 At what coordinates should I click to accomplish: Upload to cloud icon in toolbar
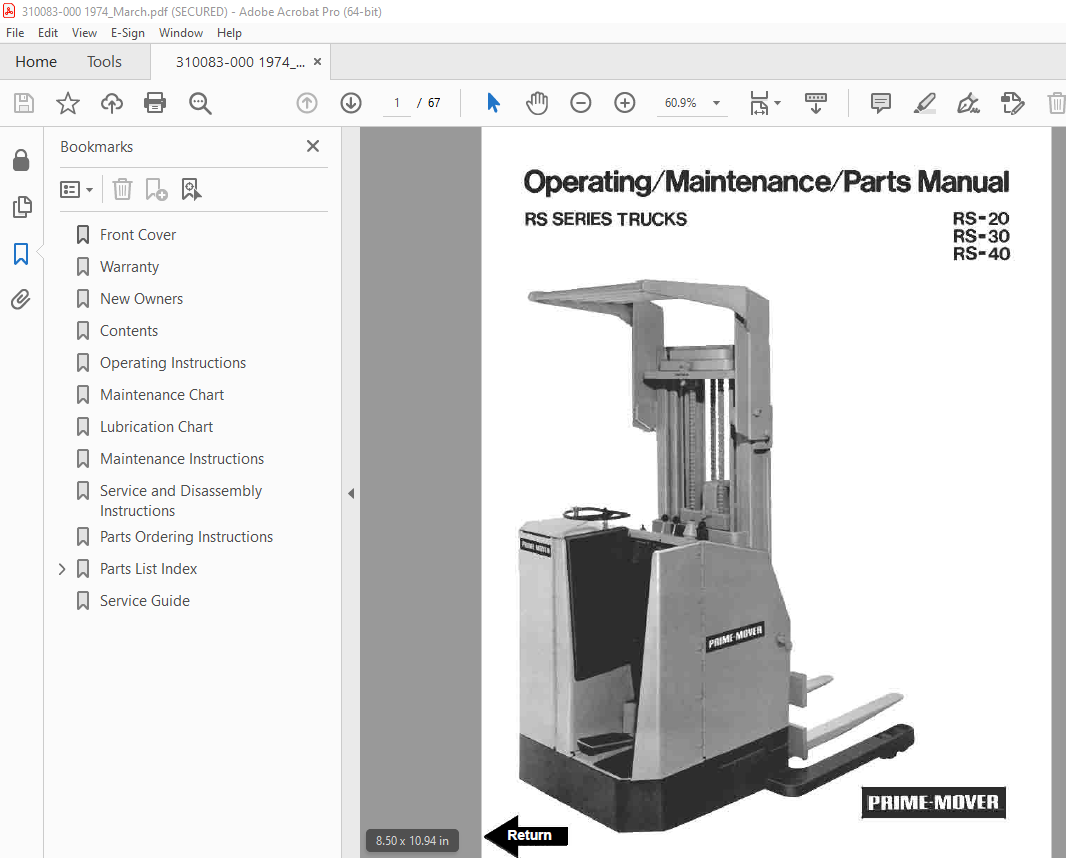[x=111, y=103]
